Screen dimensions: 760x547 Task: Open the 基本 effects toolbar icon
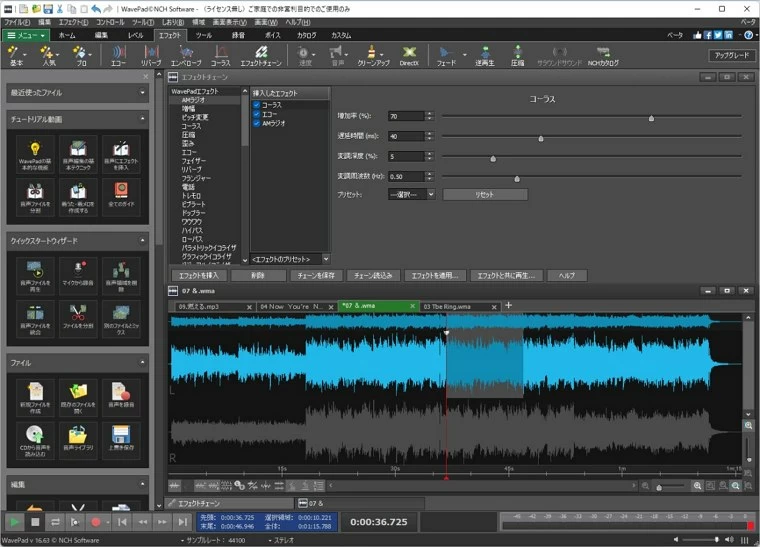click(16, 56)
